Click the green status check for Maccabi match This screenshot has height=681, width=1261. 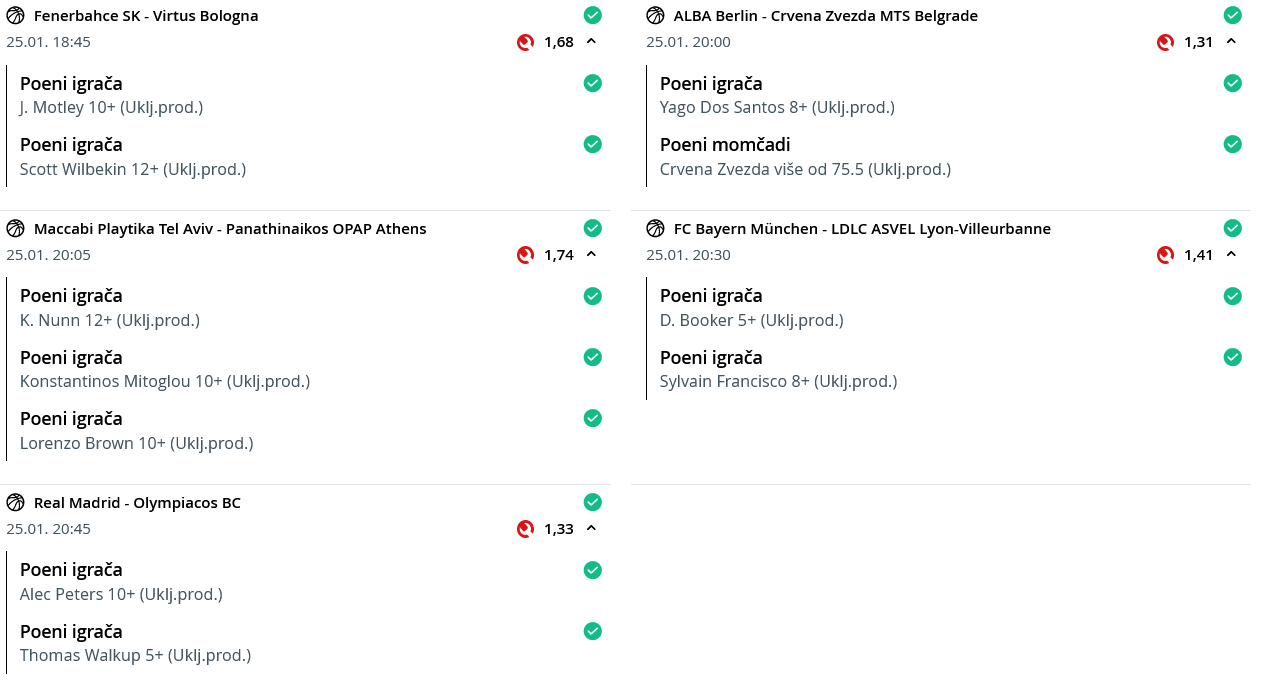[x=592, y=228]
